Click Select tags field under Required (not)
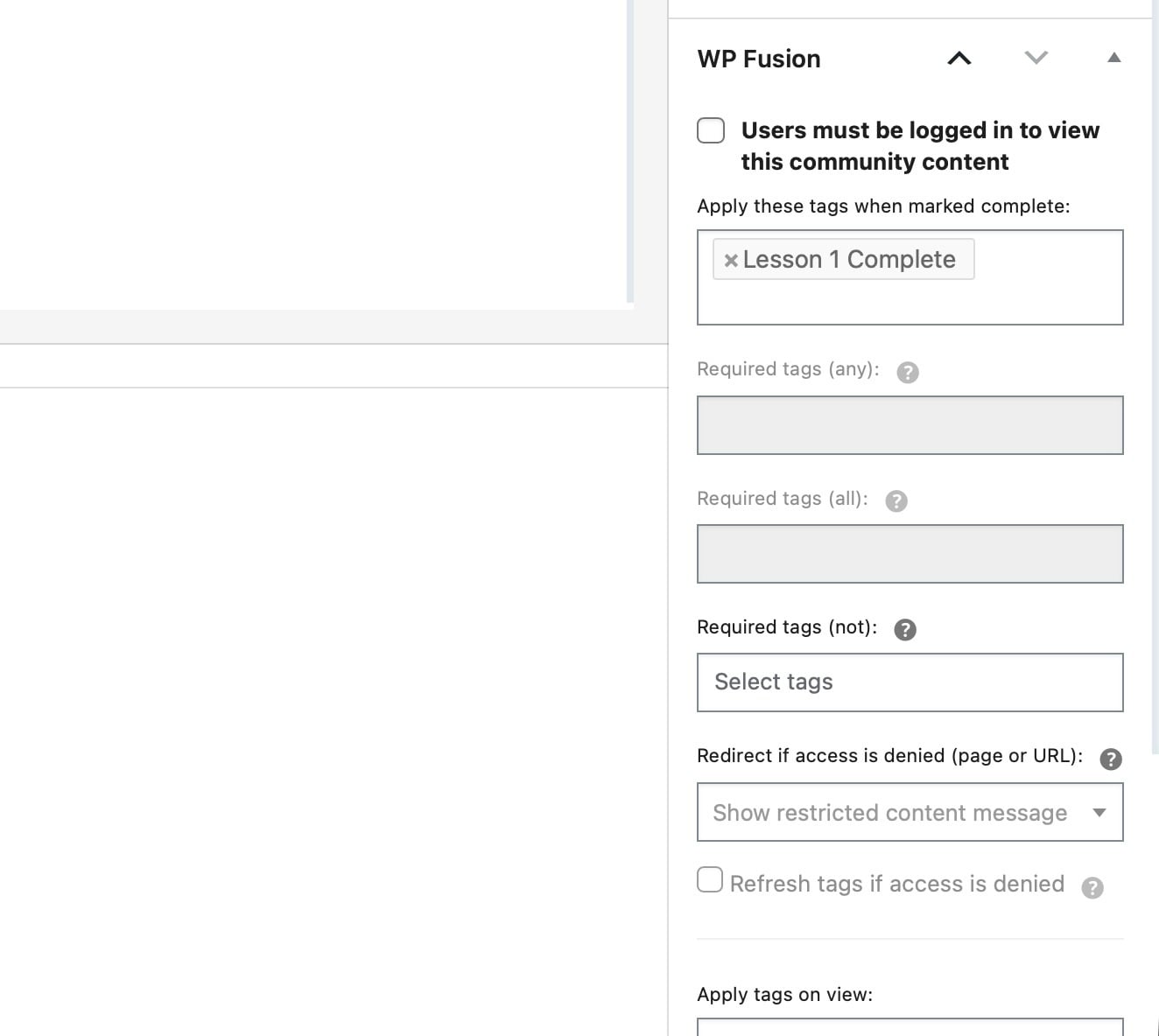Image resolution: width=1159 pixels, height=1036 pixels. tap(910, 682)
